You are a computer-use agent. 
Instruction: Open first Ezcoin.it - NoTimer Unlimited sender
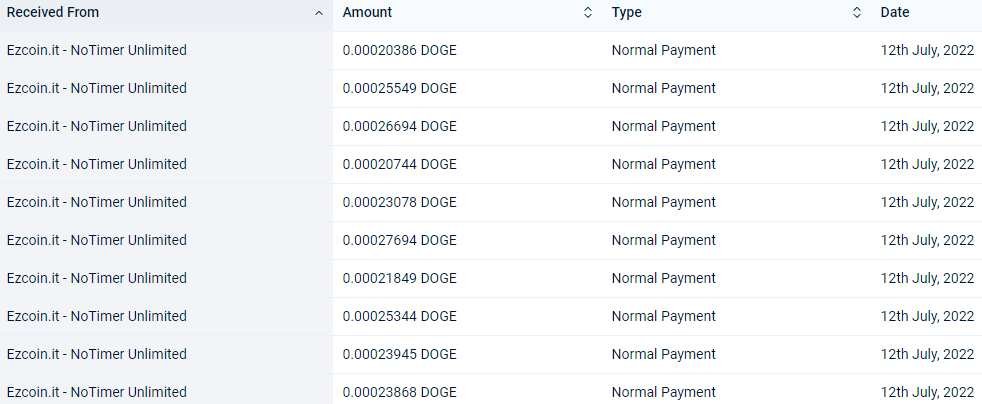click(96, 50)
